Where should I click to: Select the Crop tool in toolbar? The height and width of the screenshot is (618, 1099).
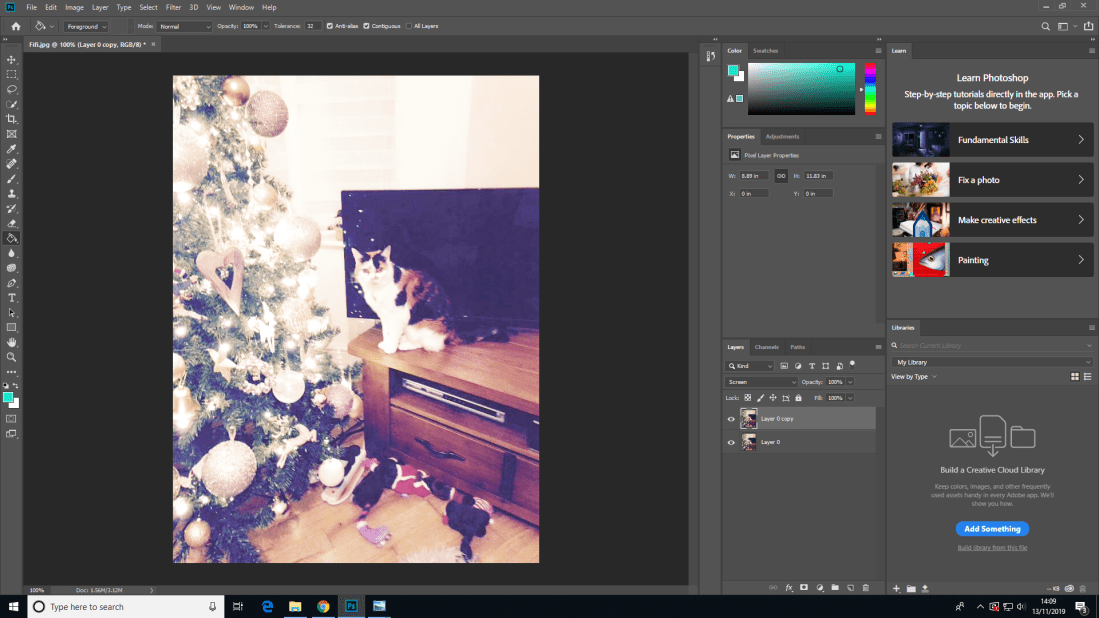point(12,119)
